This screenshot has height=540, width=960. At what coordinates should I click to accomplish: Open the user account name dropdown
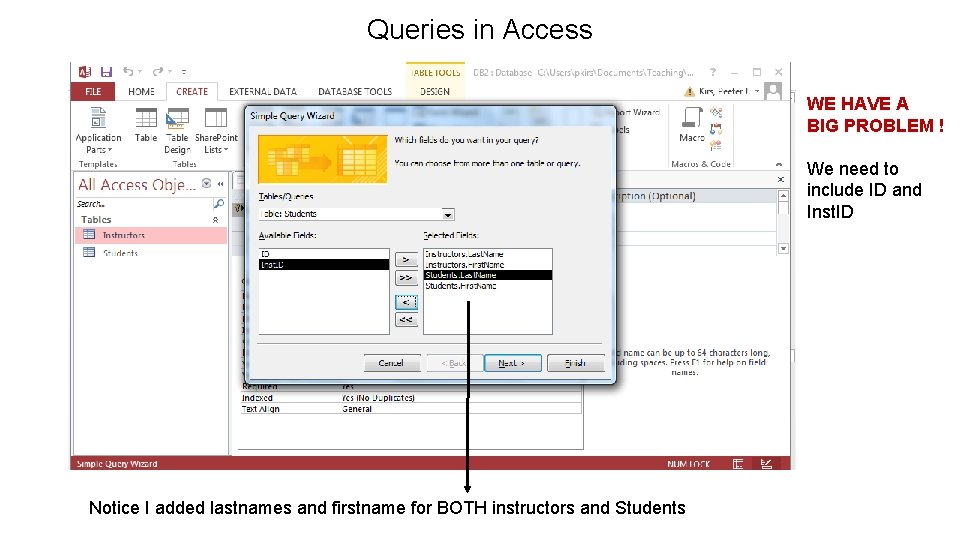click(x=757, y=91)
